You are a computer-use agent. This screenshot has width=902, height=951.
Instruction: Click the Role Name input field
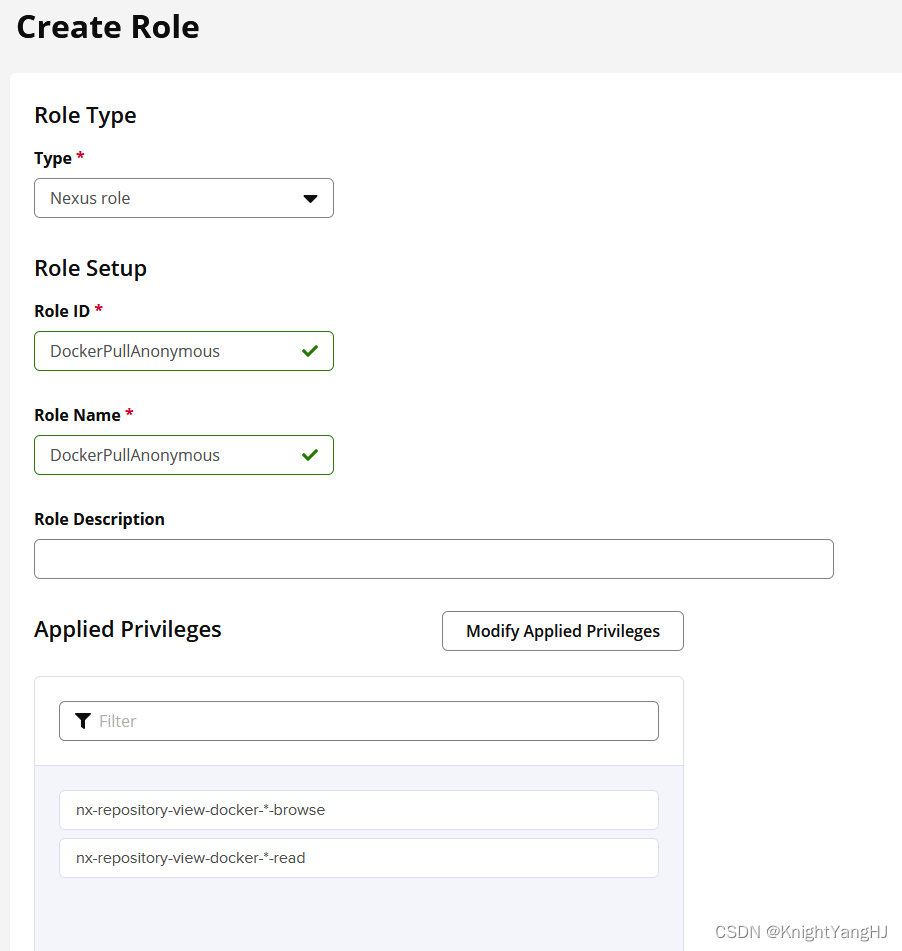point(184,455)
